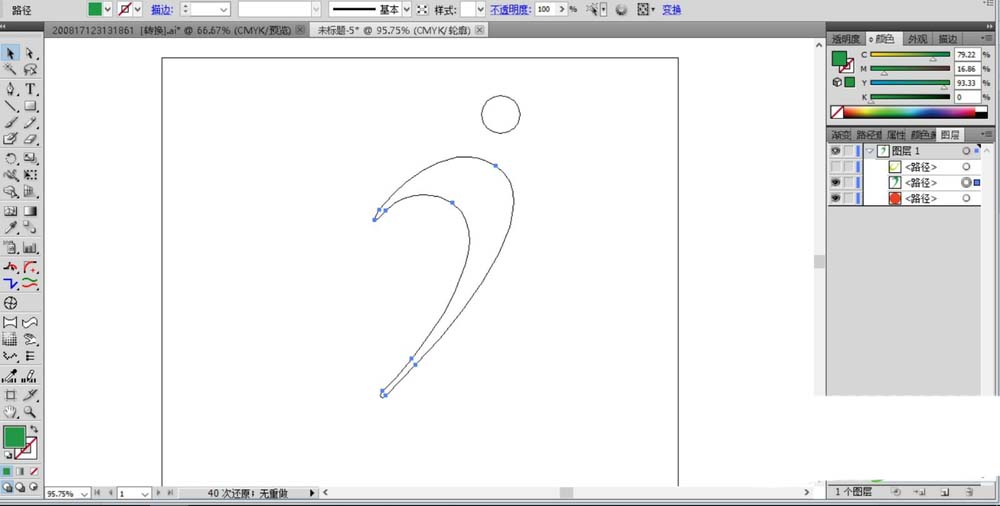The image size is (1000, 506).
Task: Open fill color dropdown in control bar
Action: pyautogui.click(x=107, y=10)
